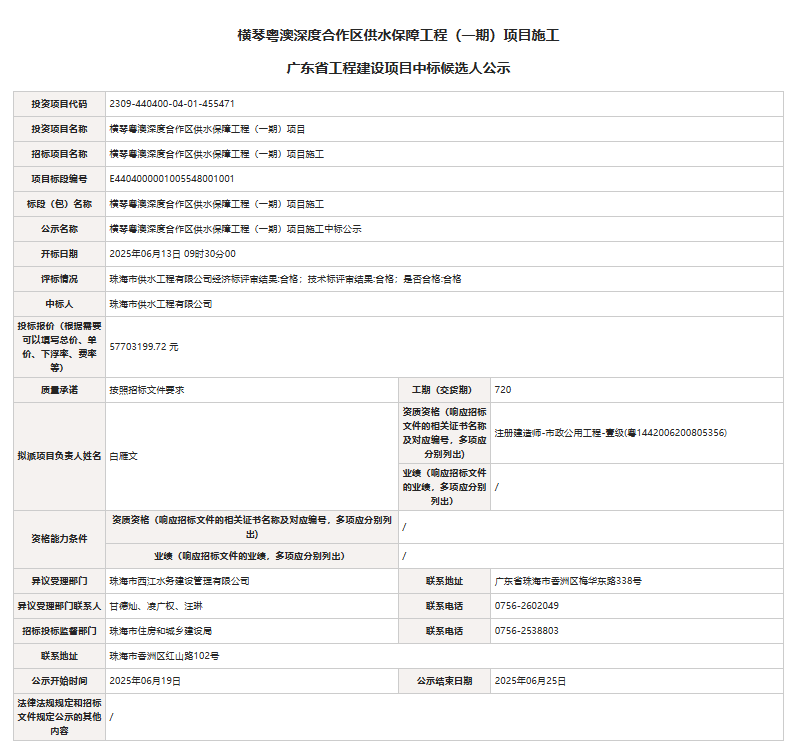The width and height of the screenshot is (791, 745).
Task: Select the phone number 0756-2602049
Action: 526,606
